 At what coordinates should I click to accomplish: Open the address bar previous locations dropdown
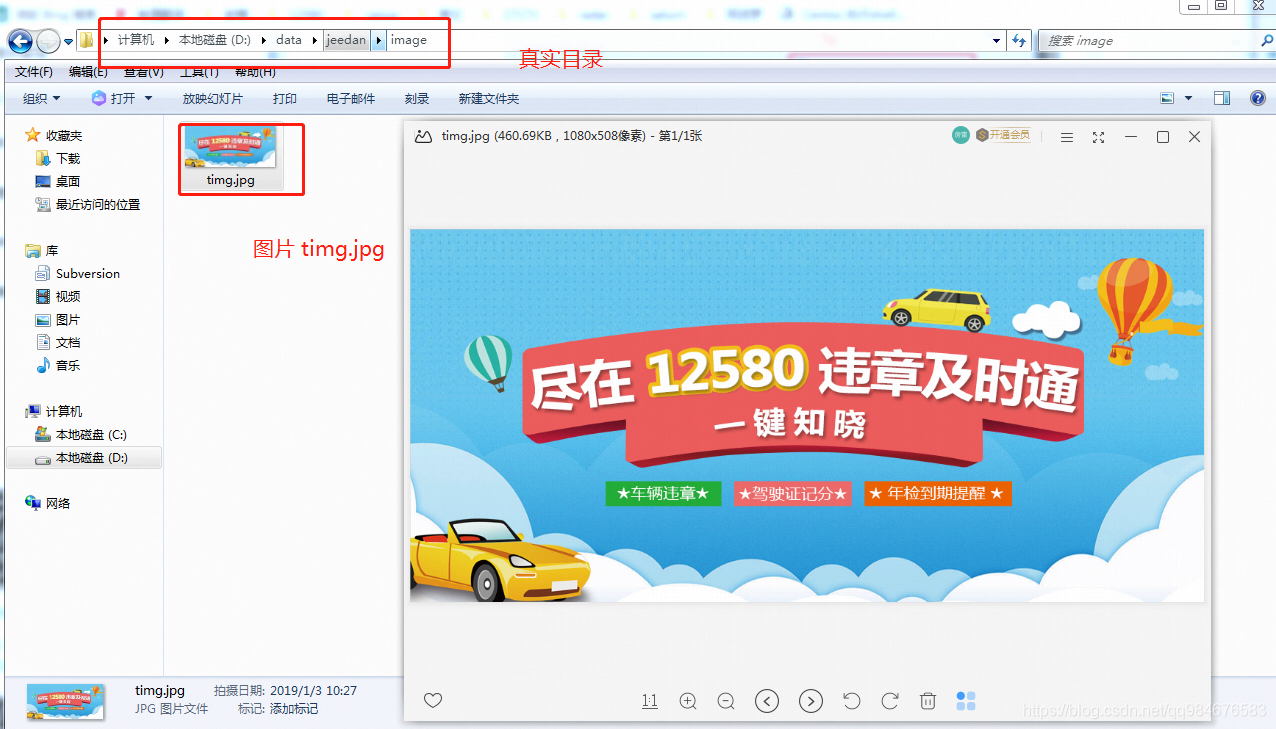coord(996,41)
